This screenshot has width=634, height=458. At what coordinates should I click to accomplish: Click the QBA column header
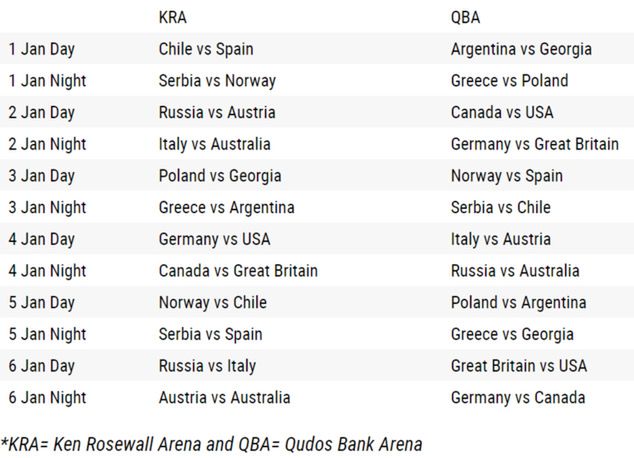click(466, 17)
